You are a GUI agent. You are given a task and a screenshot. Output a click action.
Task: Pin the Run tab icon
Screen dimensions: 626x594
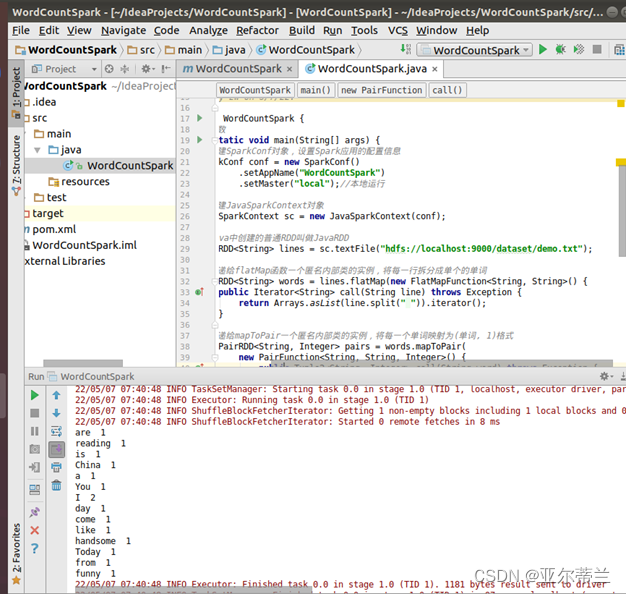pyautogui.click(x=35, y=512)
